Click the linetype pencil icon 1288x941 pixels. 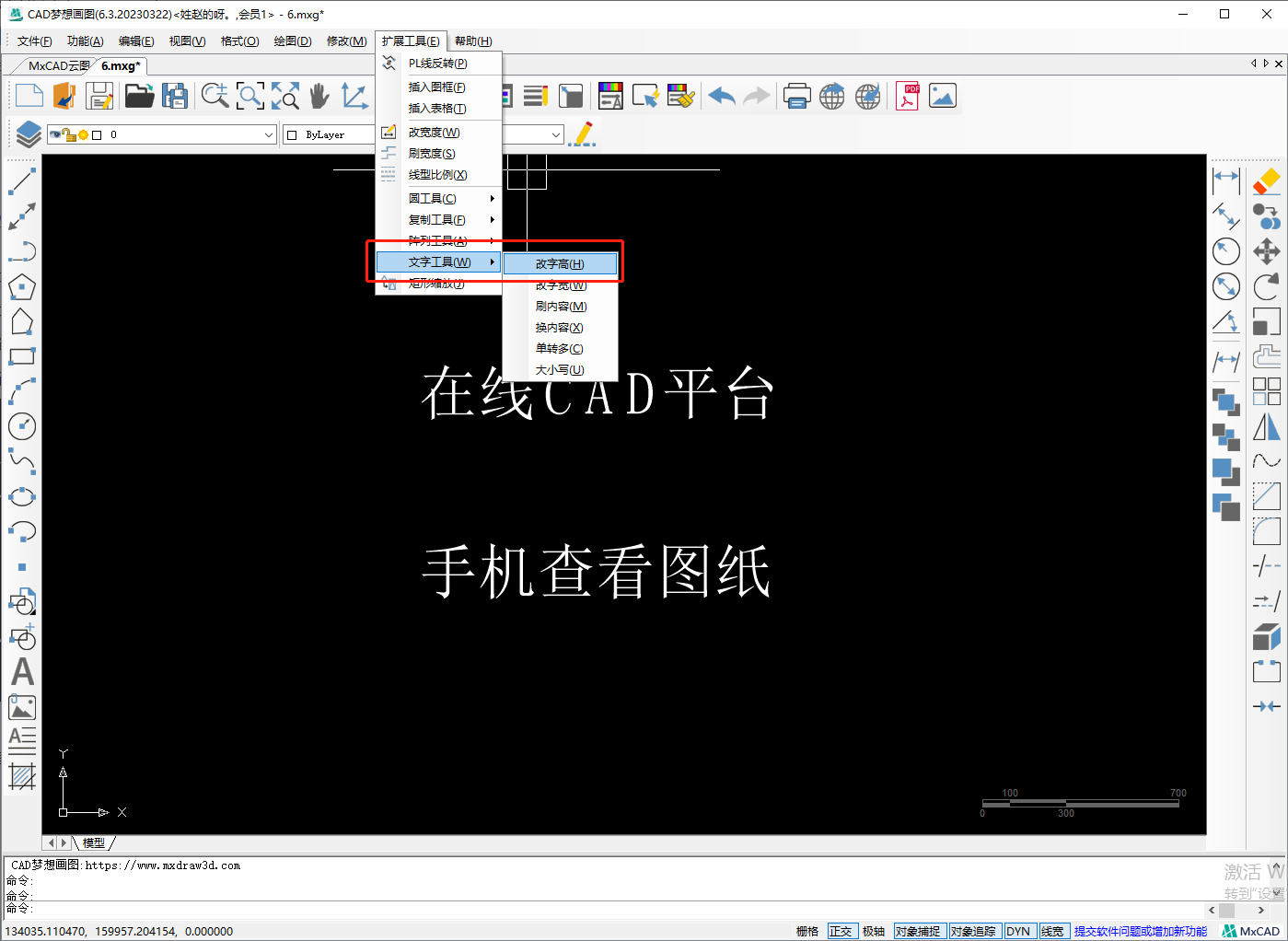(582, 134)
